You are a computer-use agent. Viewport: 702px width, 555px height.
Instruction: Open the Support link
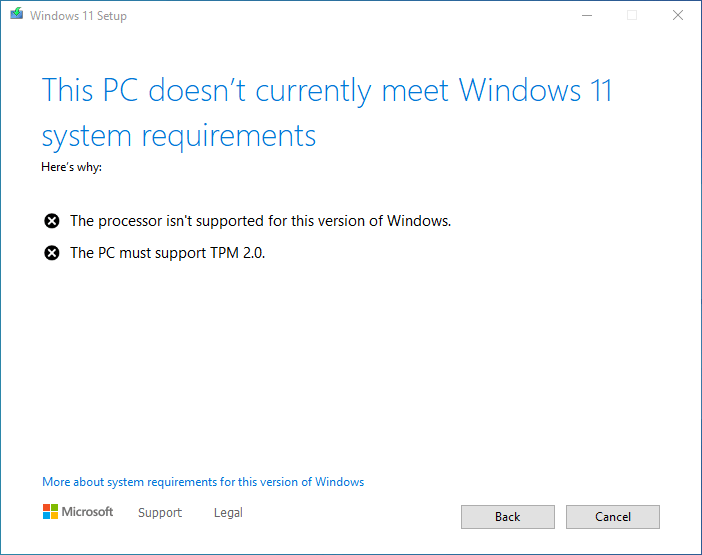click(160, 512)
